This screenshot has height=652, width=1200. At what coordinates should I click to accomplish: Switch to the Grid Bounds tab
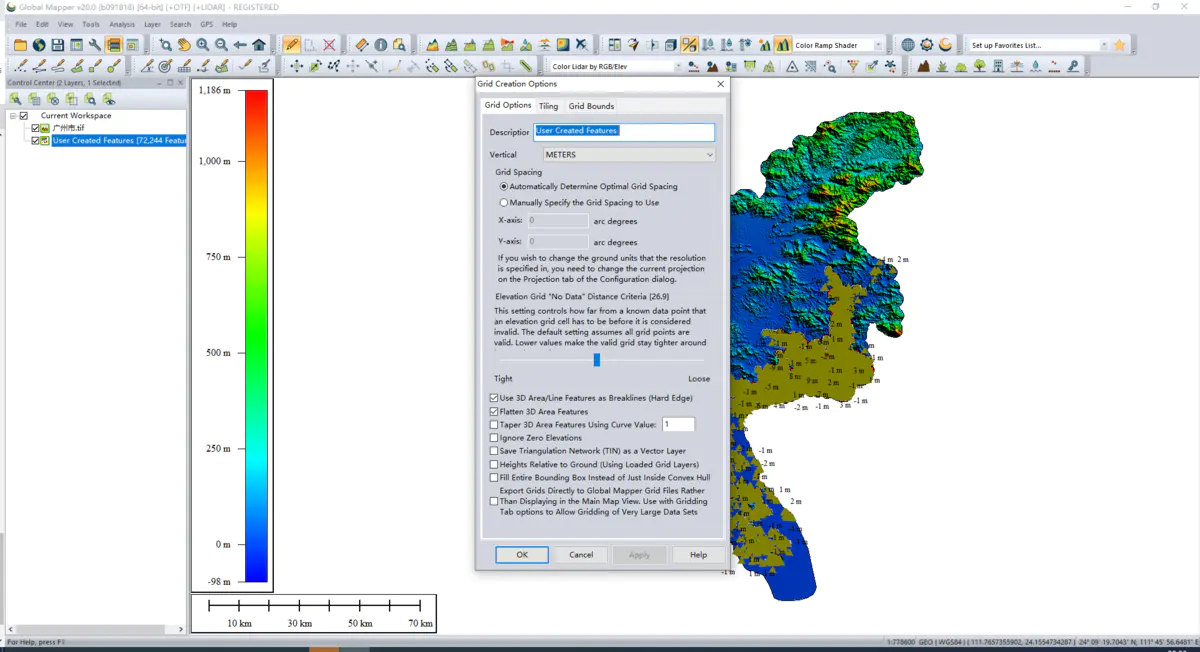[x=591, y=106]
